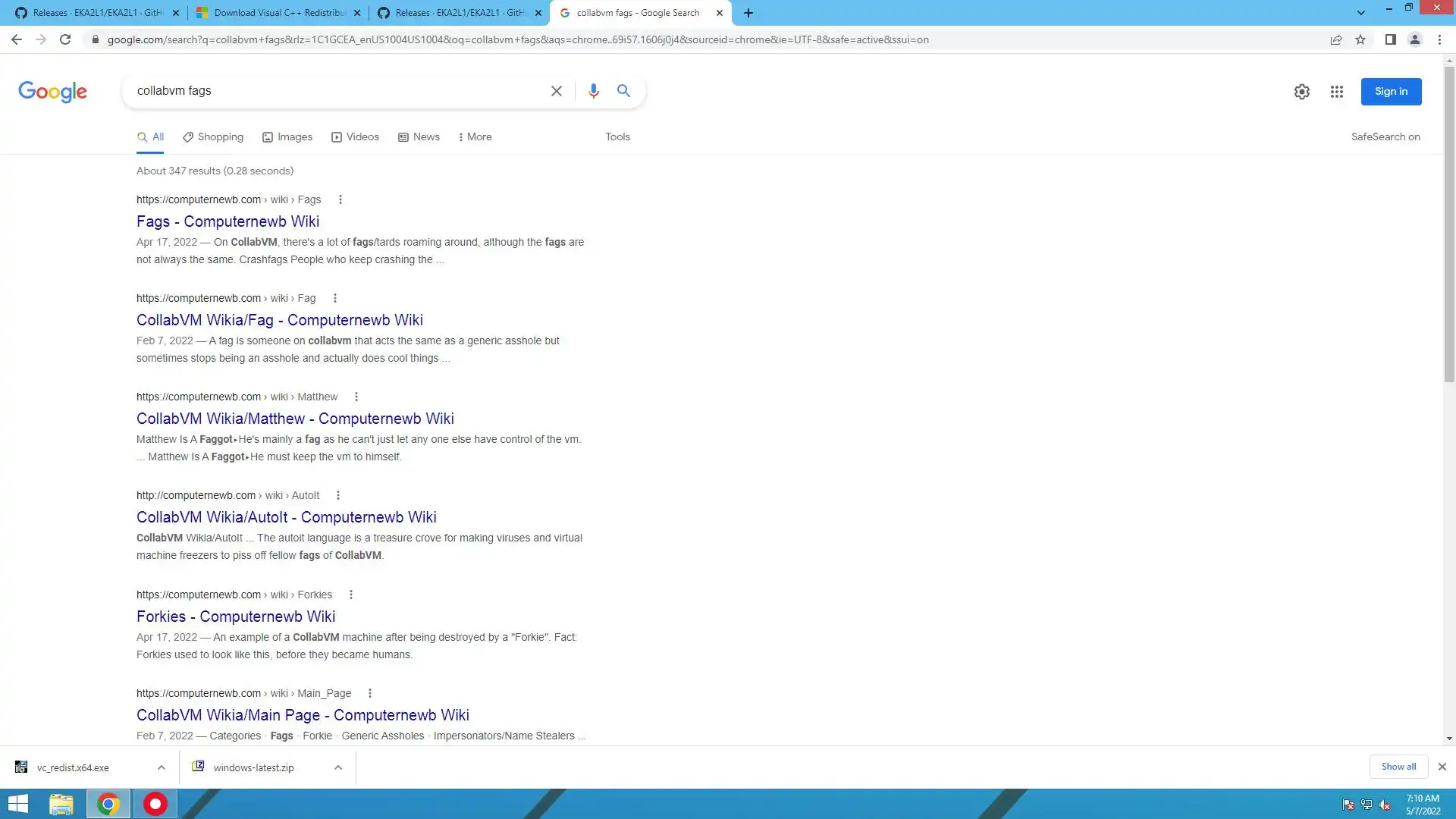Open File Explorer from the taskbar
The height and width of the screenshot is (819, 1456).
[61, 804]
